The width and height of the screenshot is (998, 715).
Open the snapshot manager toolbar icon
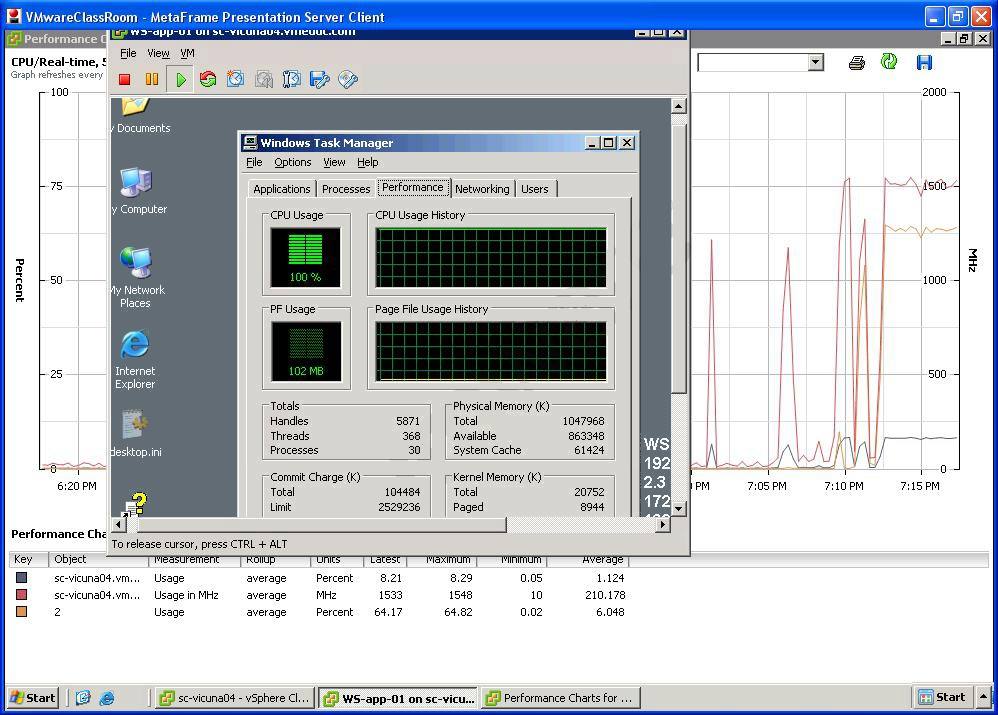point(292,80)
